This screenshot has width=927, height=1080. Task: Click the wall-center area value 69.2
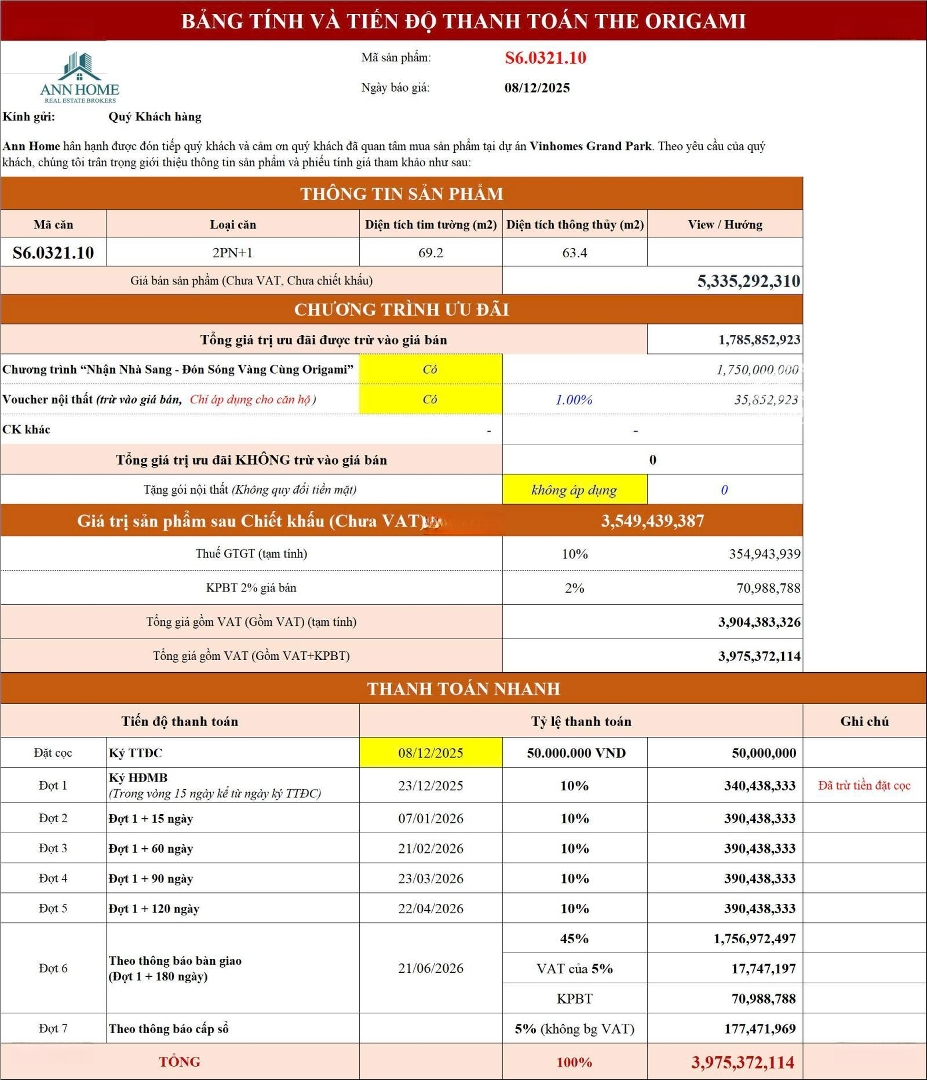(430, 252)
